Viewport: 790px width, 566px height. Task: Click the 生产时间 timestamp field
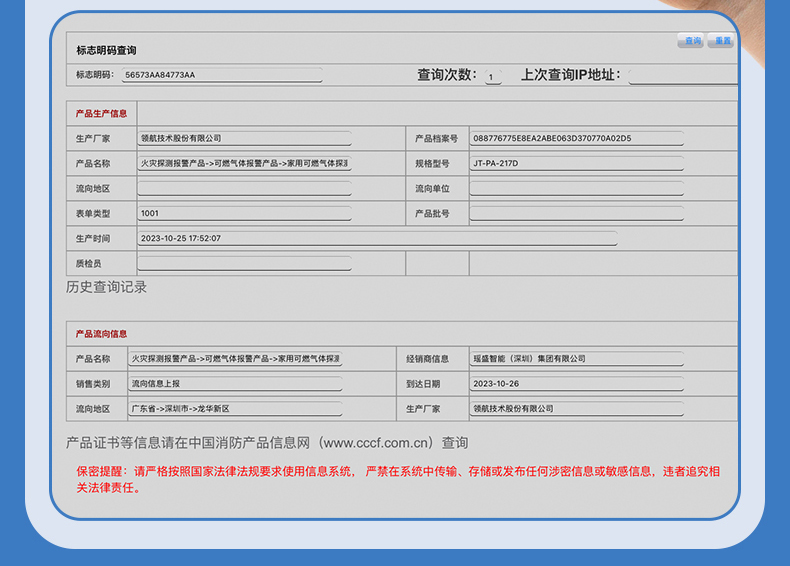tap(377, 238)
